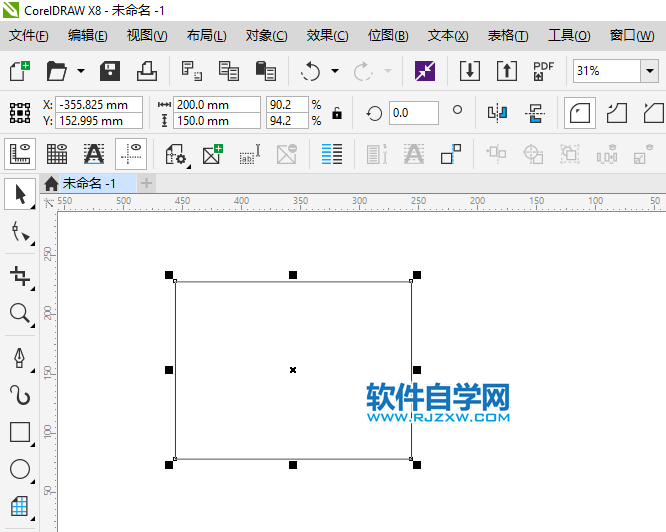Edit the width field 200.0 mm
Viewport: 666px width, 532px height.
[217, 105]
